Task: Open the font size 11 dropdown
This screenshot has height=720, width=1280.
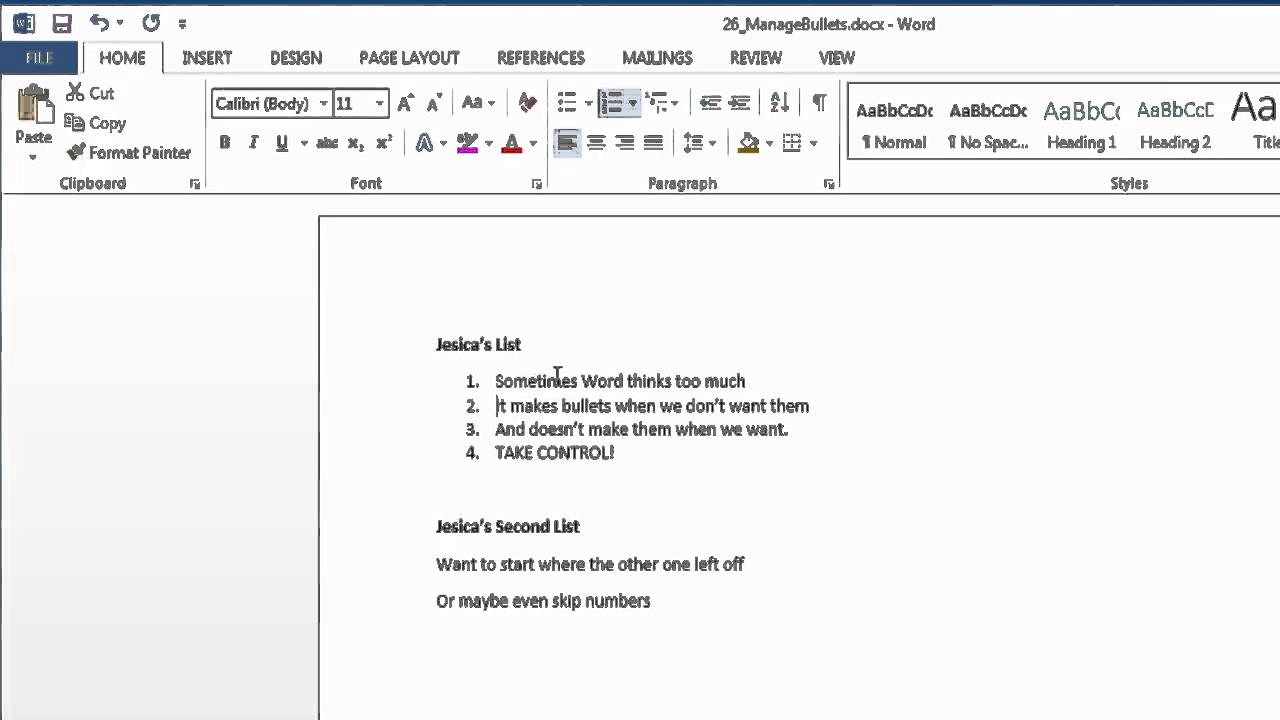Action: pos(379,103)
